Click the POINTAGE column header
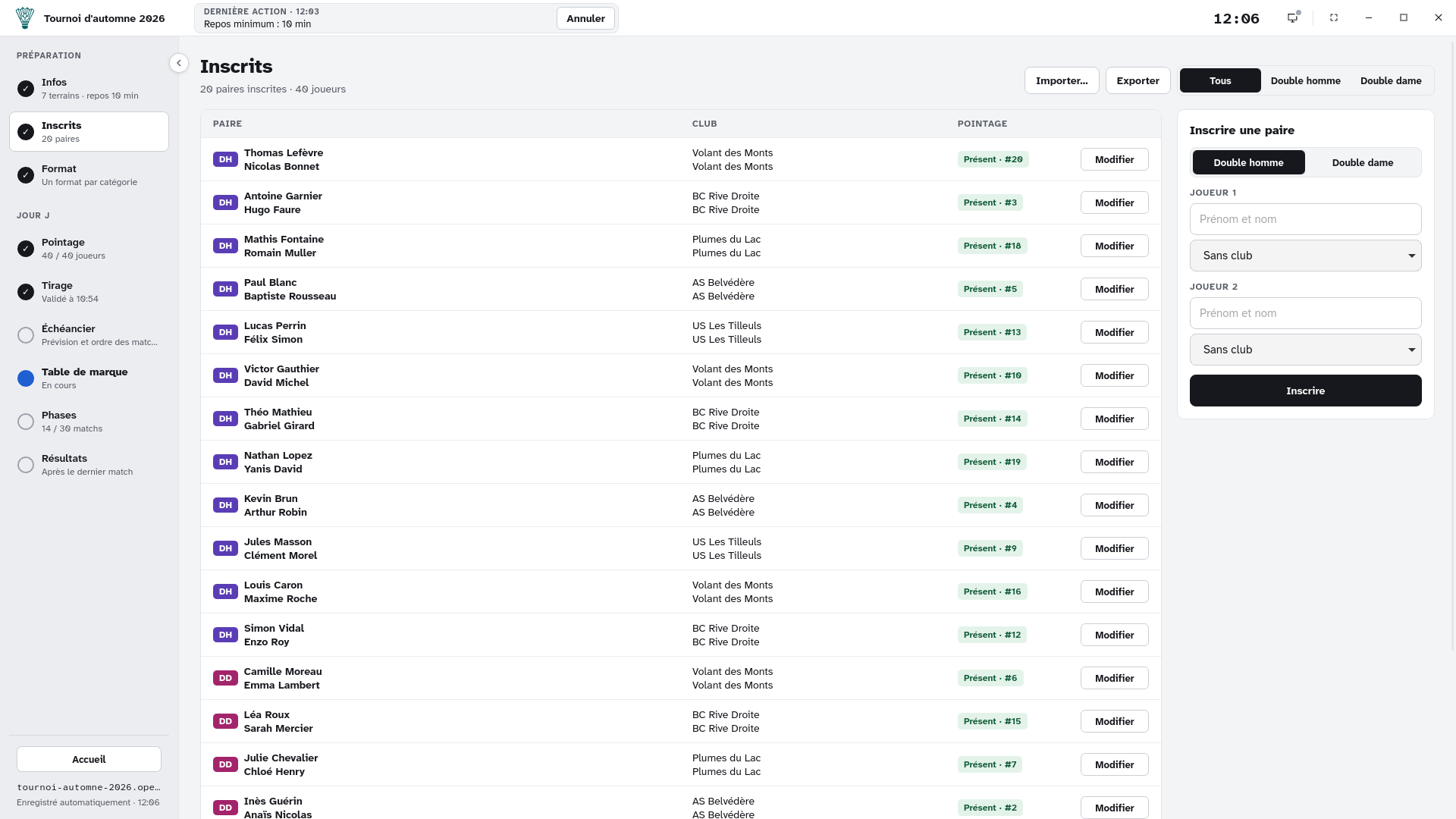Image resolution: width=1456 pixels, height=819 pixels. tap(982, 124)
